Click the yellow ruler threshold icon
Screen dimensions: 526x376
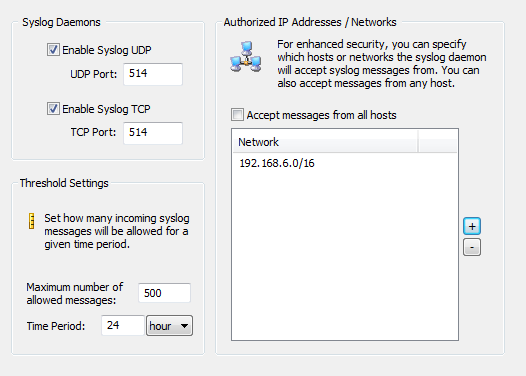pyautogui.click(x=32, y=221)
